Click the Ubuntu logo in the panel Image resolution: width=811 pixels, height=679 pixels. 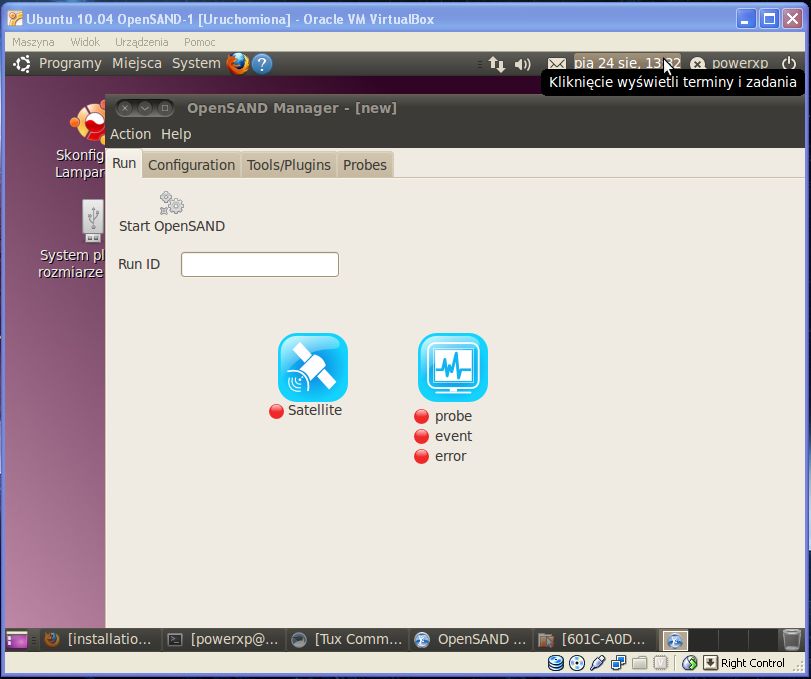click(x=22, y=64)
